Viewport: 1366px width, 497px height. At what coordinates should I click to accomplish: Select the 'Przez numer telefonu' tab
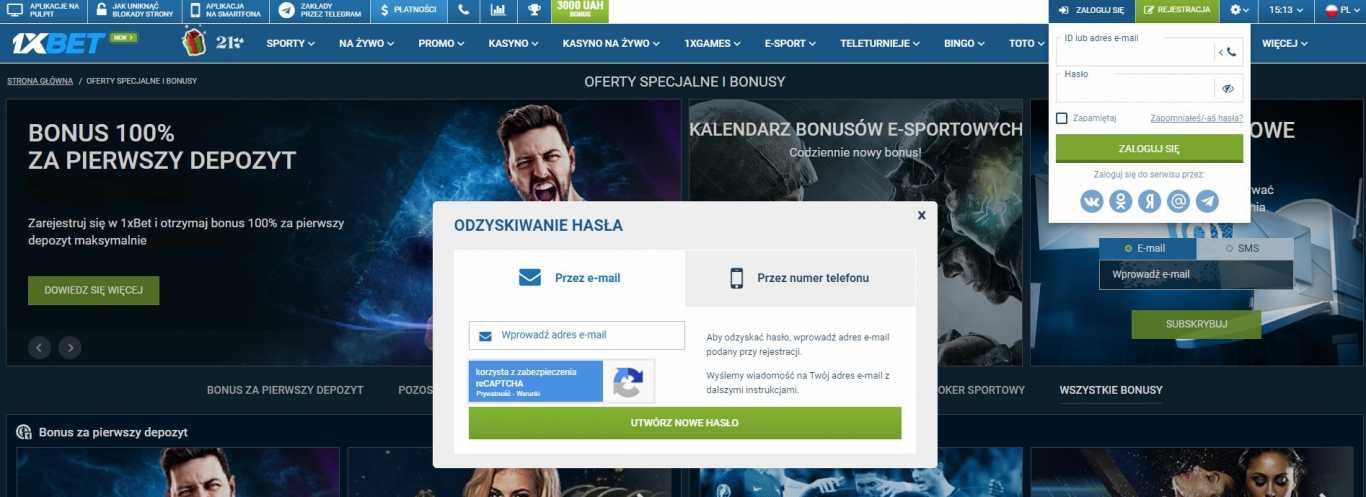800,278
